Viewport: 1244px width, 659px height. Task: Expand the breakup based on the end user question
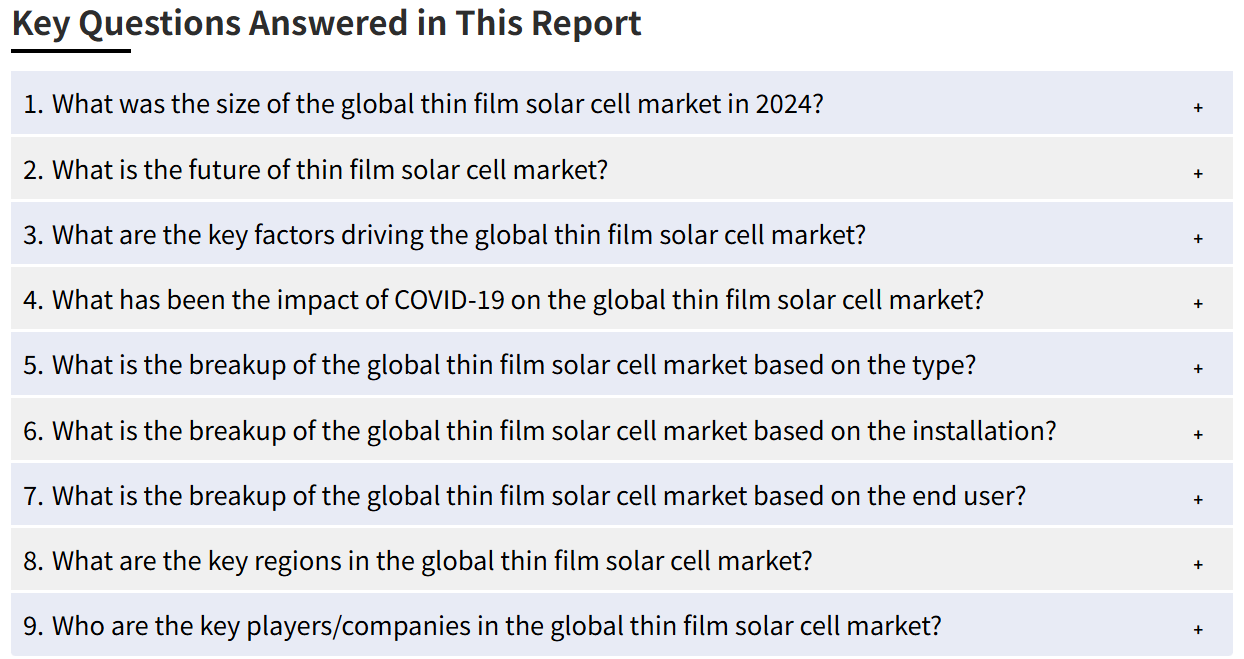(x=621, y=495)
